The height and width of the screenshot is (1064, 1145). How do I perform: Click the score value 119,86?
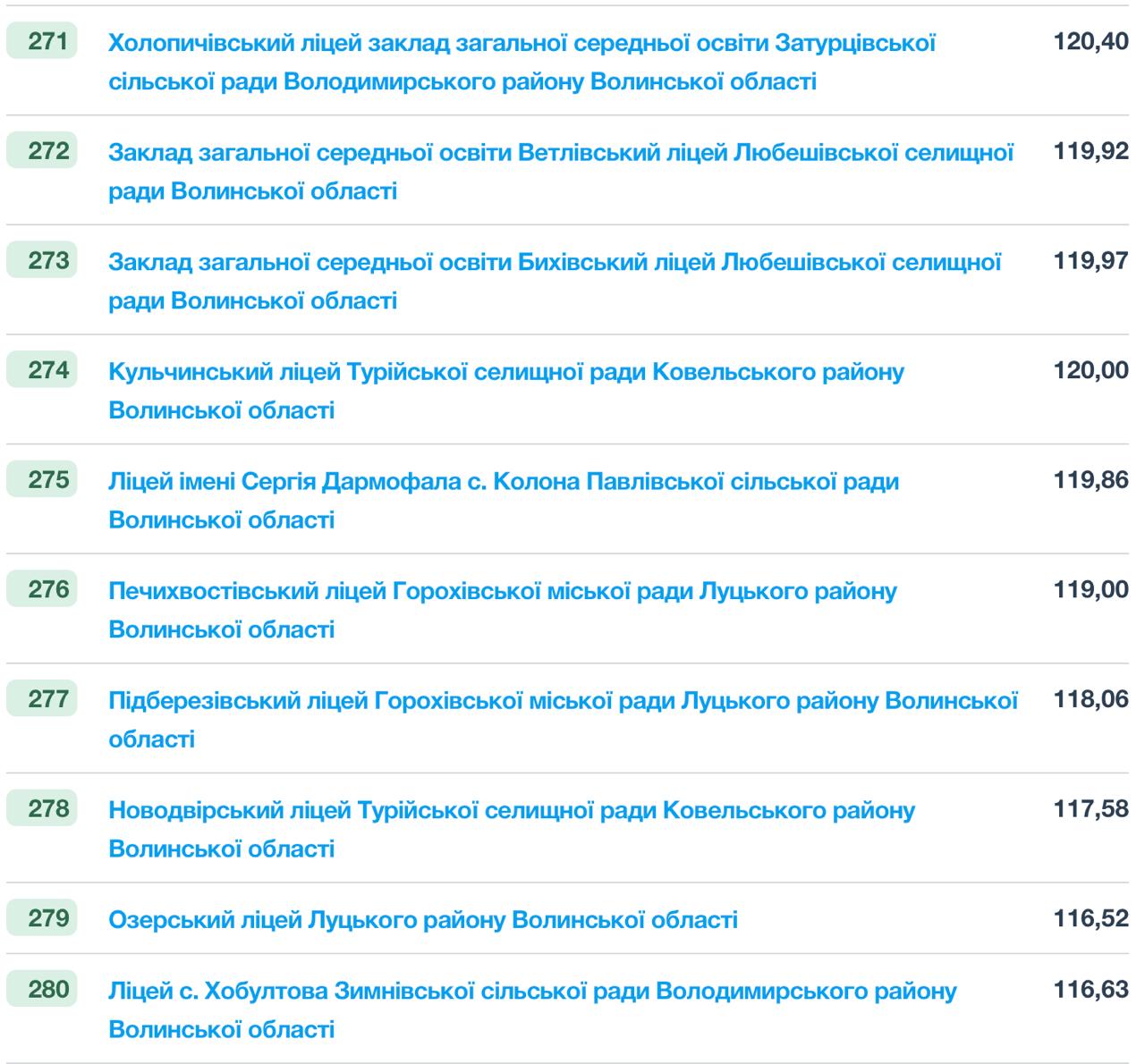[1090, 481]
